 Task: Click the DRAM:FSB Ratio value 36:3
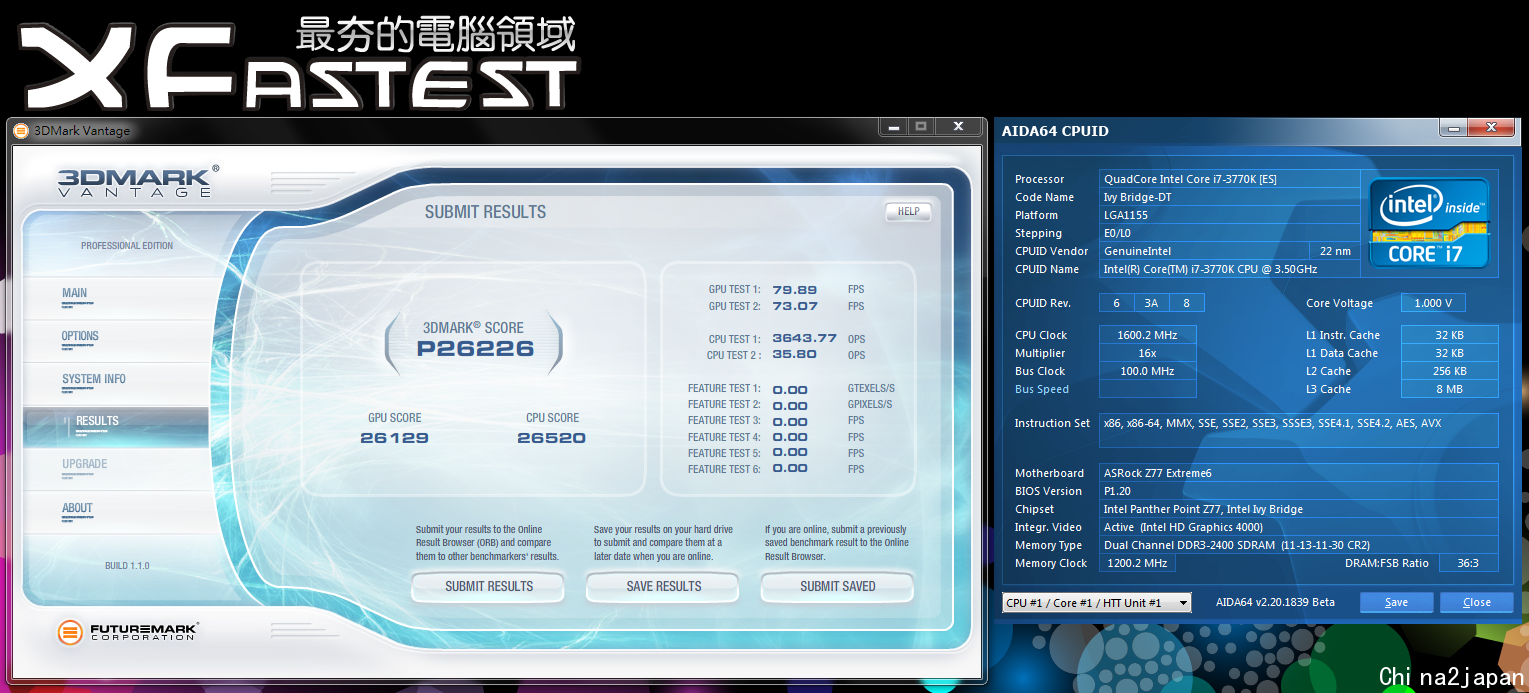pos(1468,563)
